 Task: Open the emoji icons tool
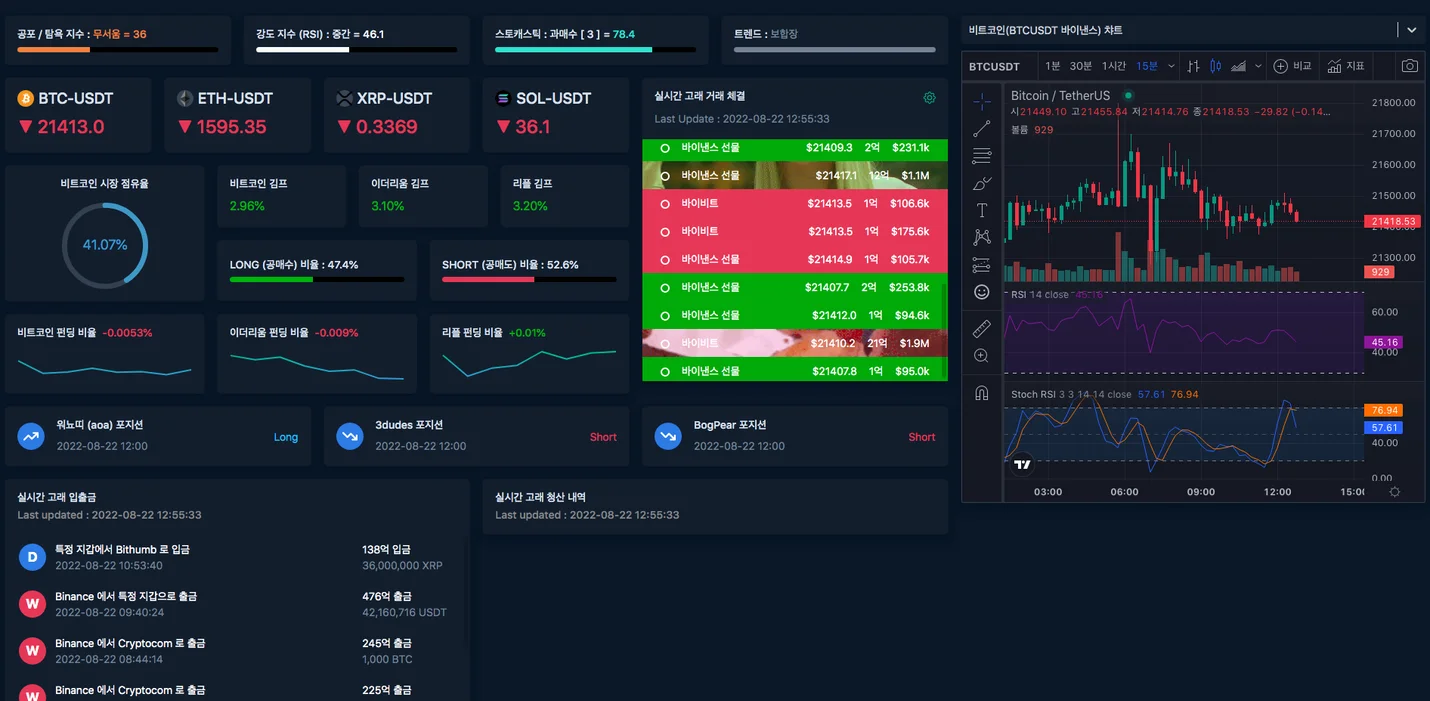[981, 292]
